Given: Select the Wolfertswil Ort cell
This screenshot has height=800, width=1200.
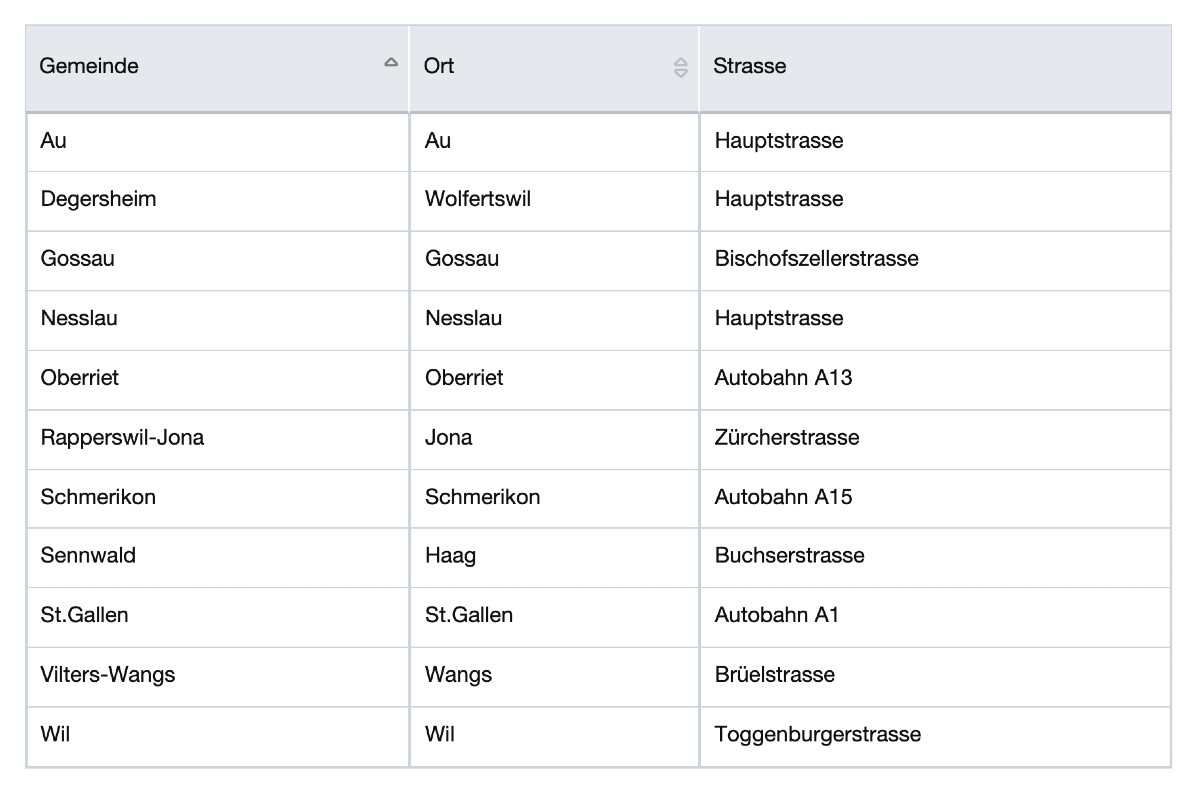Looking at the screenshot, I should 478,199.
